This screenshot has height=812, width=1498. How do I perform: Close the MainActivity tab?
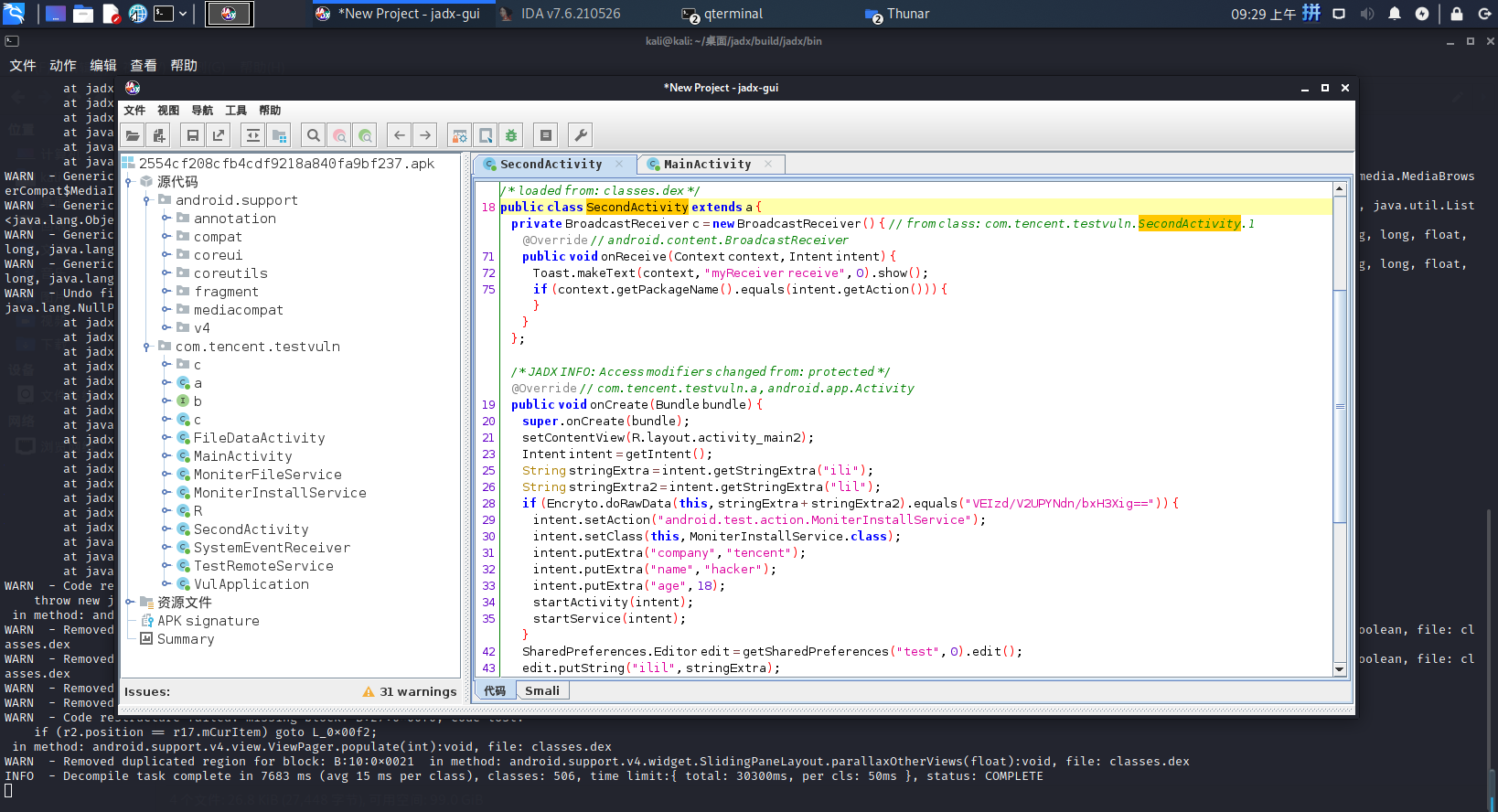tap(768, 164)
